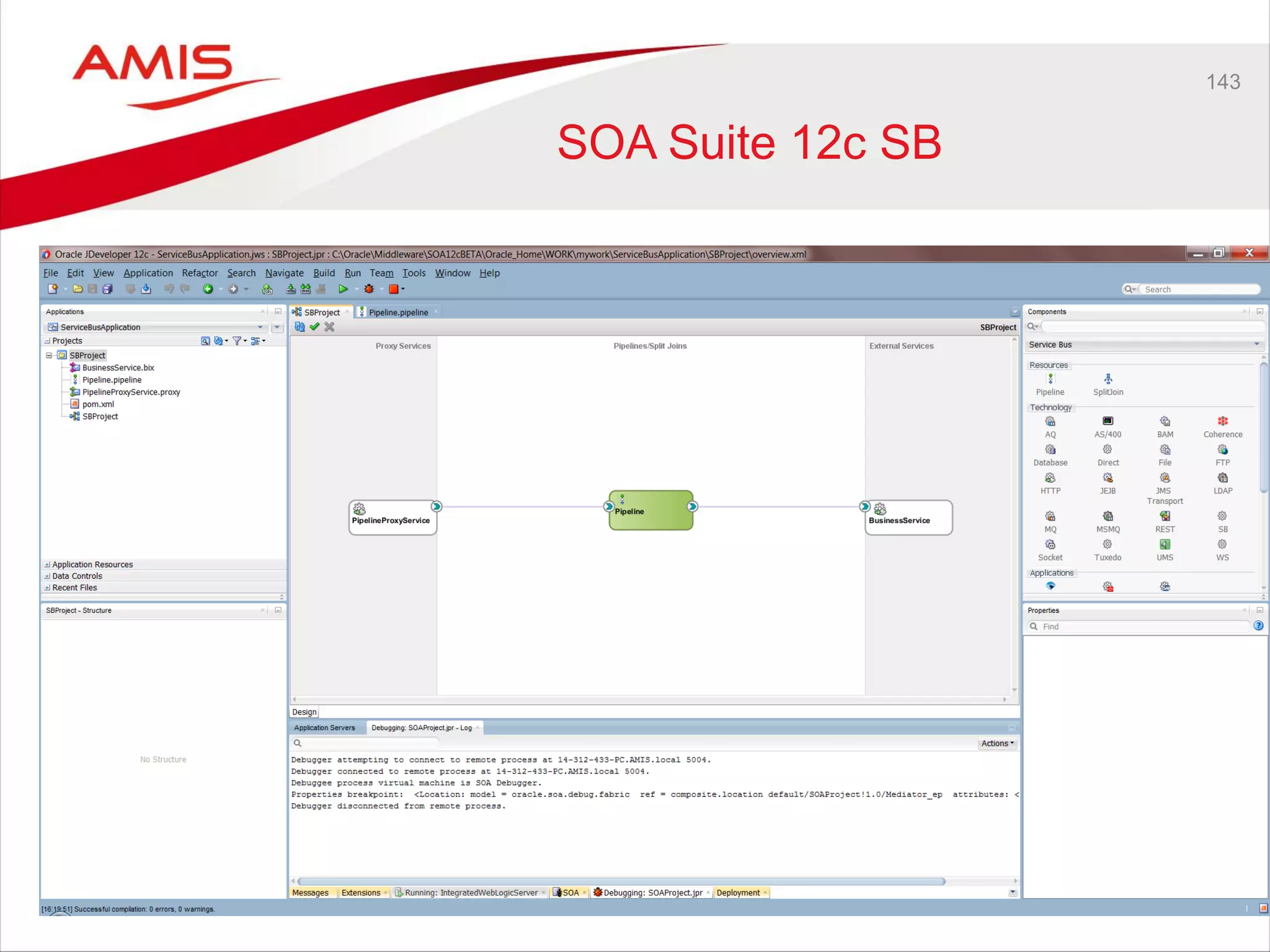Click the green Validate checkmark icon
1270x952 pixels.
pos(315,327)
